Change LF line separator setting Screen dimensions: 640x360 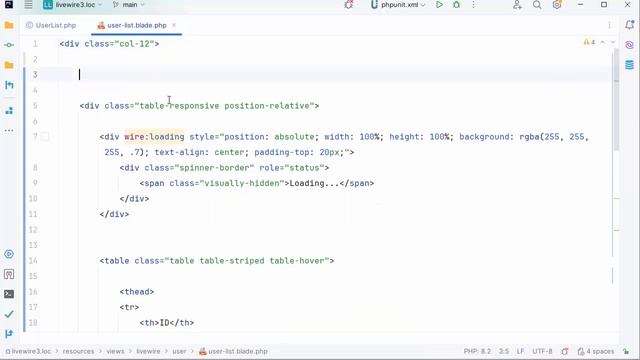(x=520, y=351)
